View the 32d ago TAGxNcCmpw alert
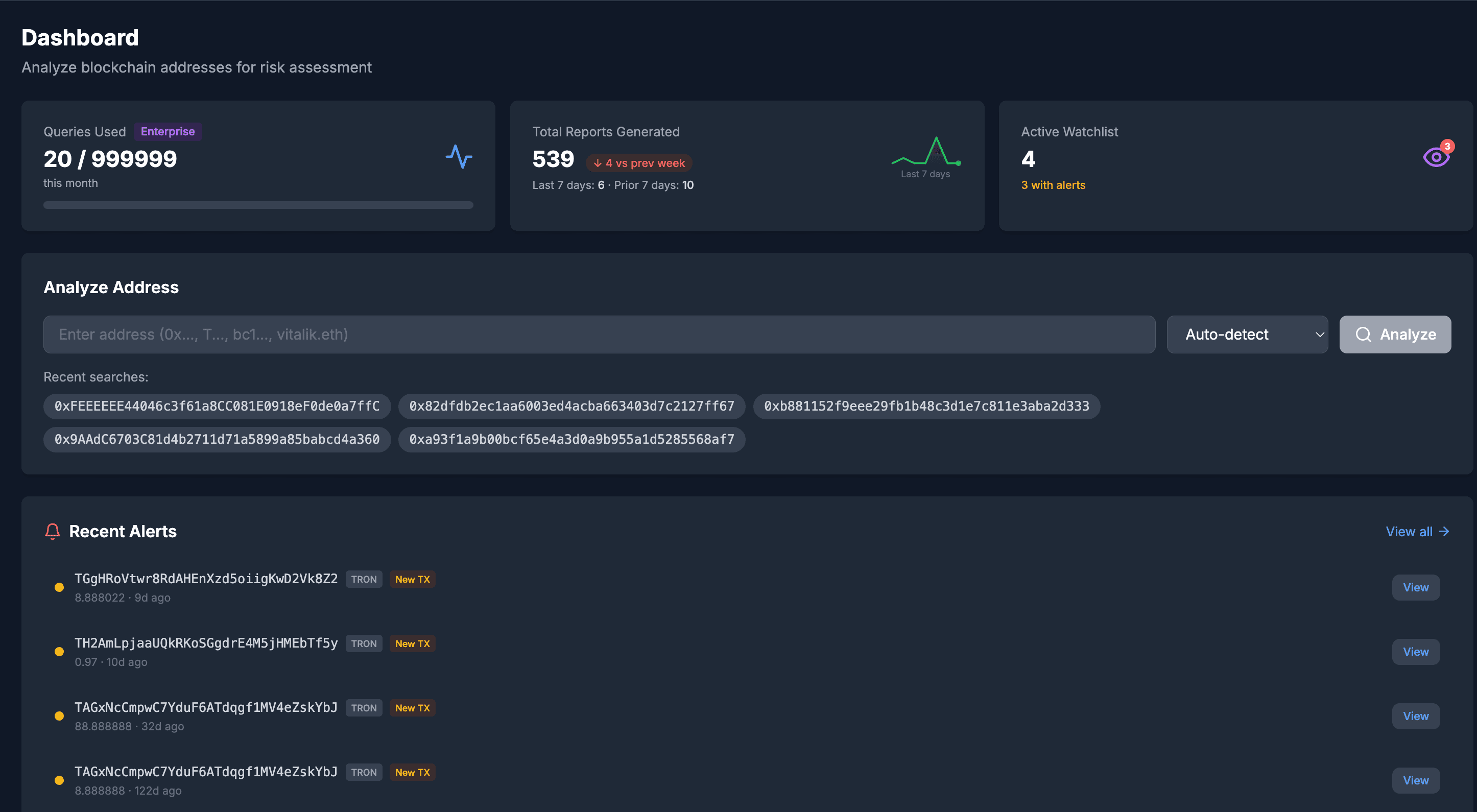 click(x=1416, y=715)
